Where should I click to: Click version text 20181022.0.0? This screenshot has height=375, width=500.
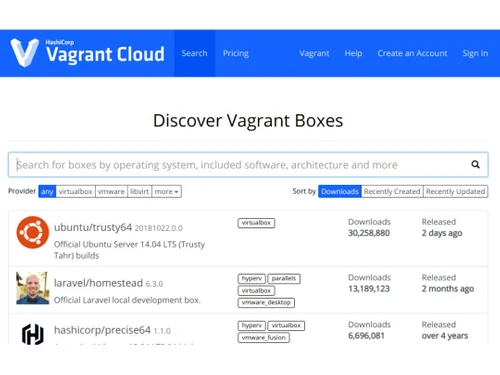point(159,228)
